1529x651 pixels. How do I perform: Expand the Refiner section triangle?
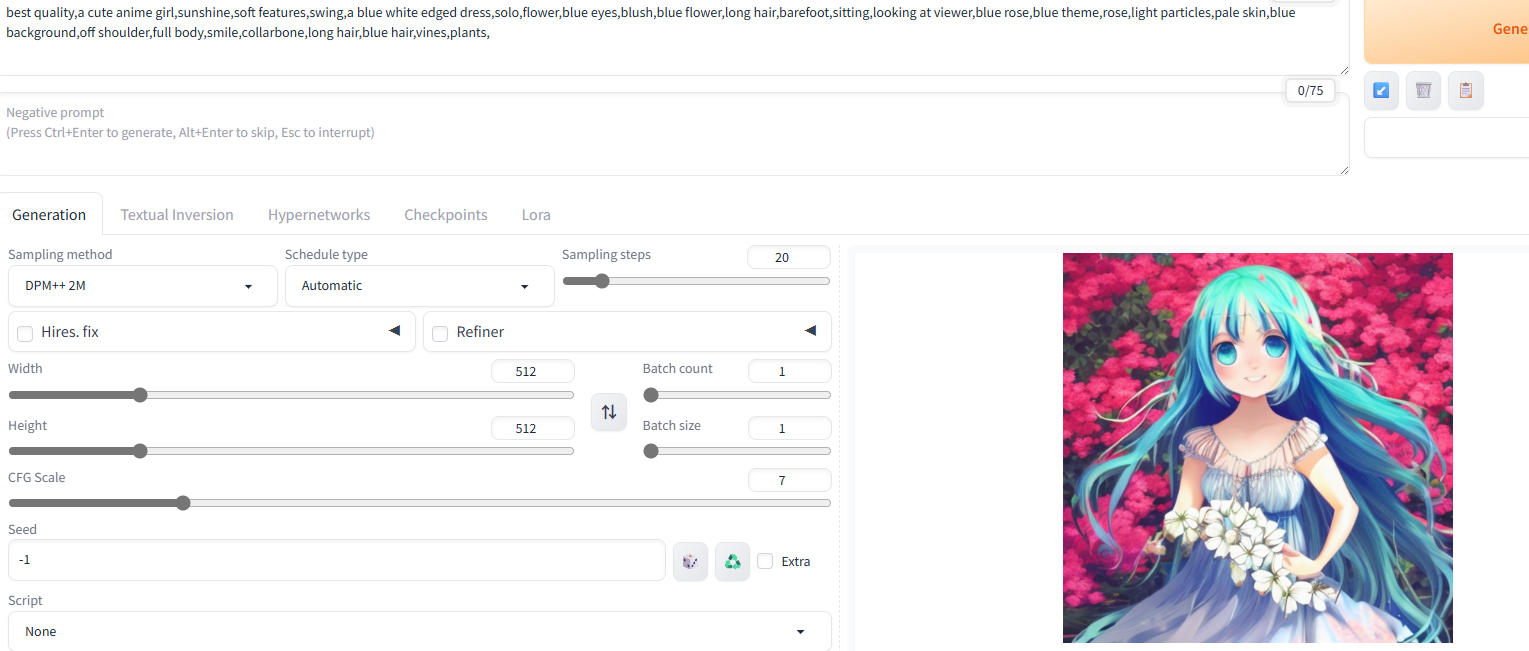(x=810, y=331)
